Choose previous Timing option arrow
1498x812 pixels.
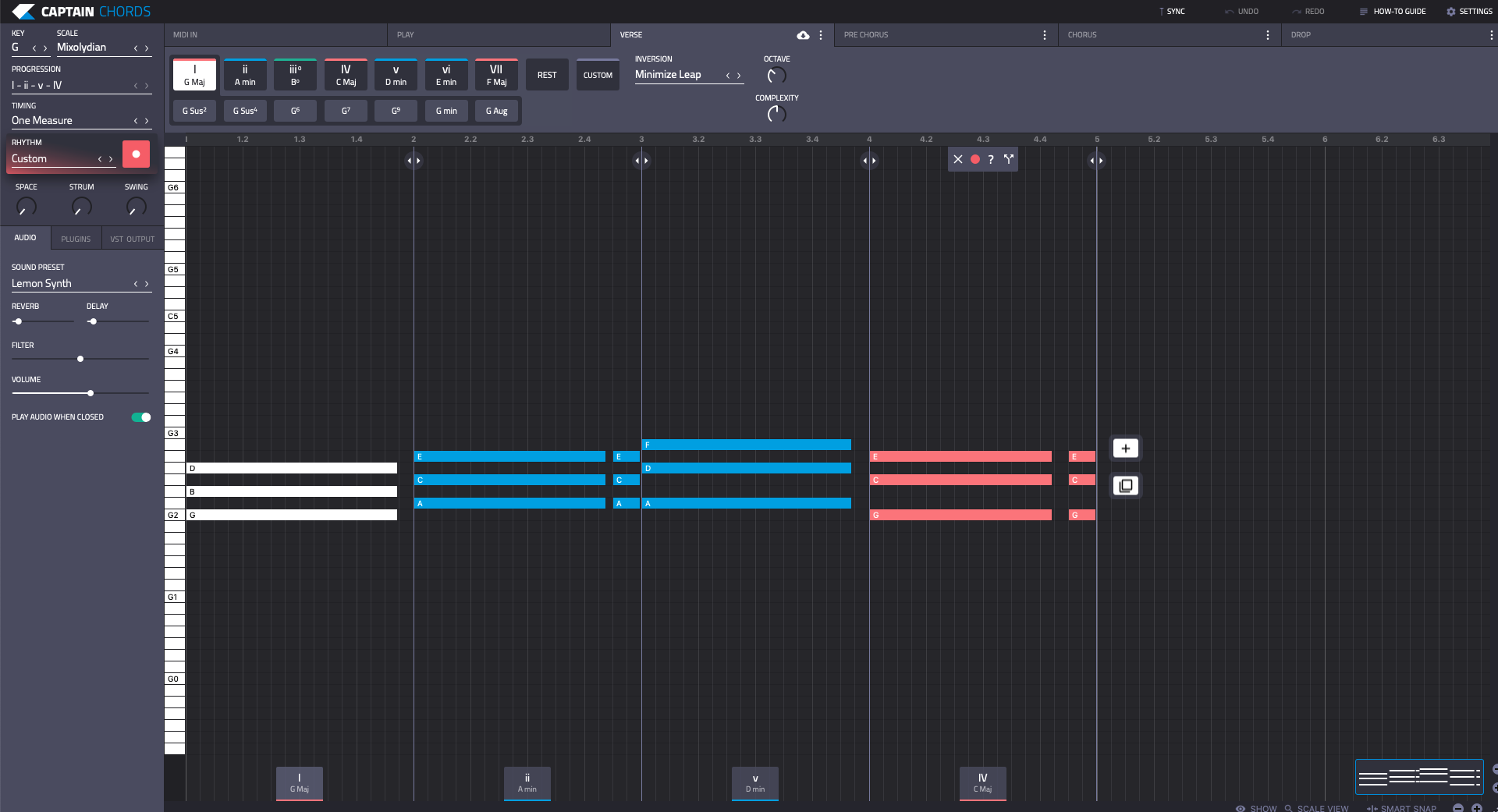pos(136,121)
